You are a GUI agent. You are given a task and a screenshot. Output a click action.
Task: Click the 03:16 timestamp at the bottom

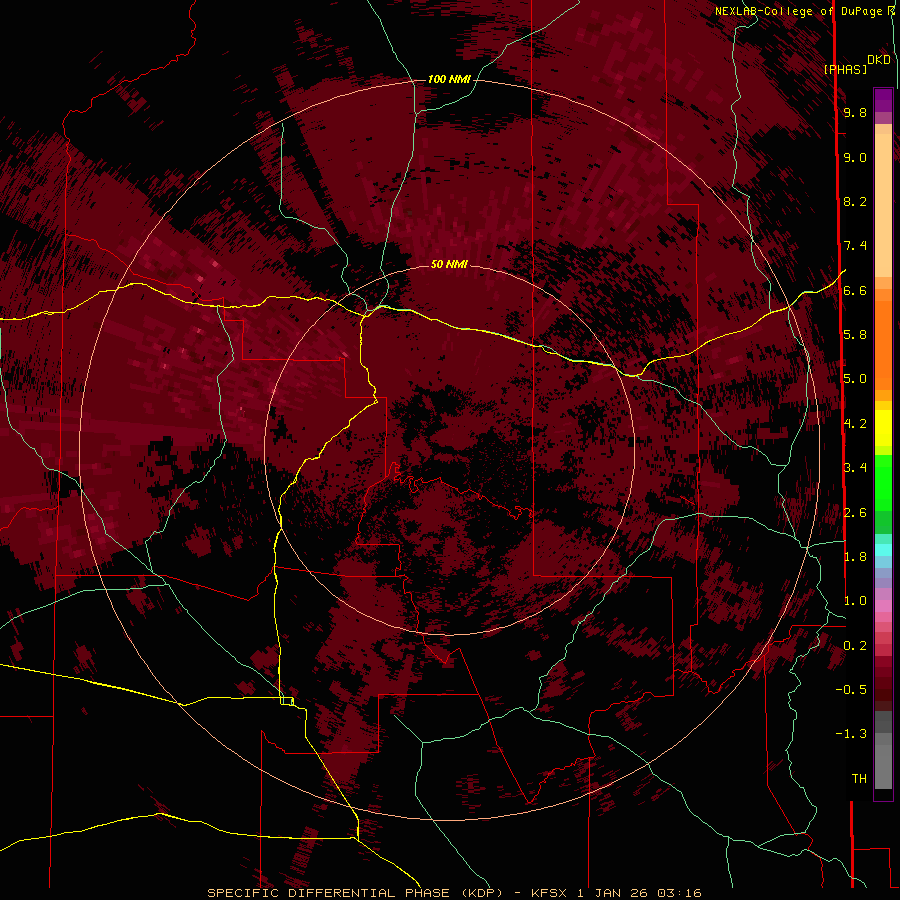[x=679, y=893]
